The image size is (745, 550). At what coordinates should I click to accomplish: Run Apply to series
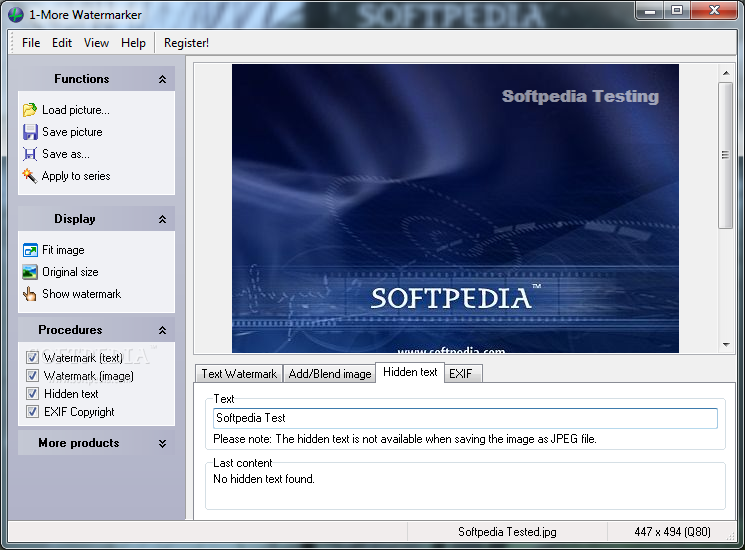tap(76, 176)
